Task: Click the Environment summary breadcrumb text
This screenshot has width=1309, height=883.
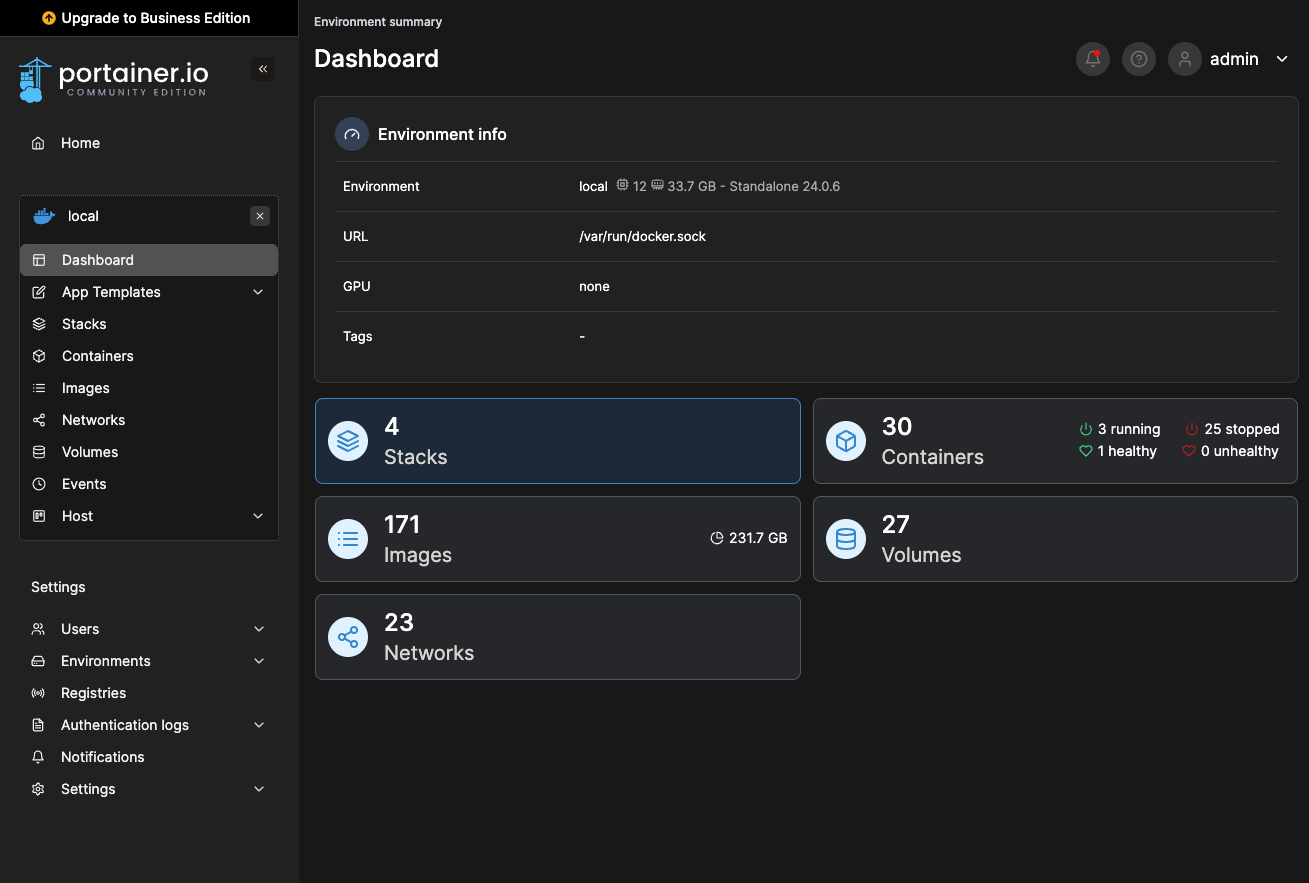Action: (378, 21)
